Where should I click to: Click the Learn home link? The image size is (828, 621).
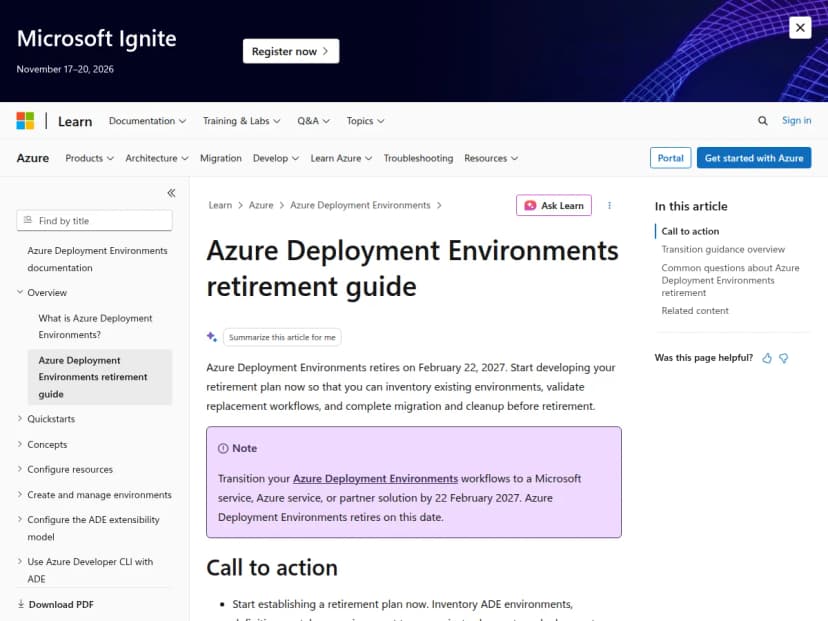[x=75, y=121]
